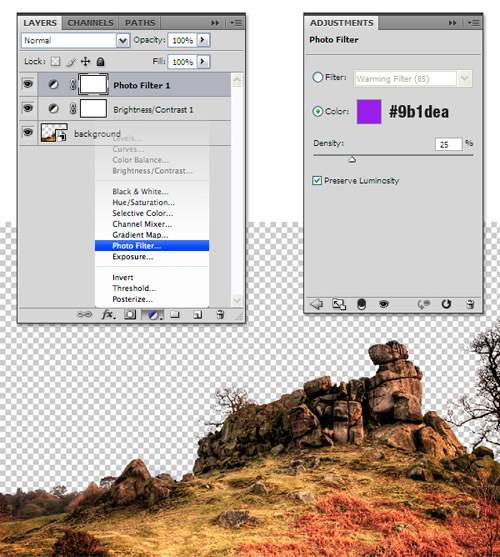Toggle lock position icon

coord(86,61)
